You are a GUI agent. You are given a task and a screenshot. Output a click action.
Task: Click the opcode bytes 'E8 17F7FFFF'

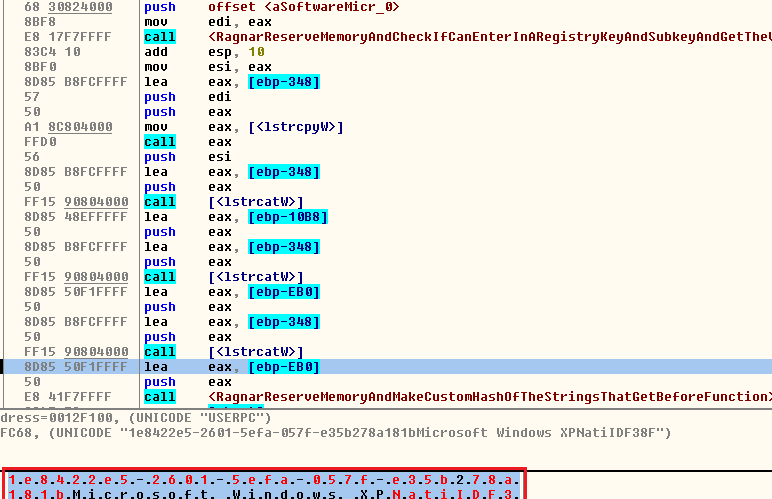tap(68, 37)
